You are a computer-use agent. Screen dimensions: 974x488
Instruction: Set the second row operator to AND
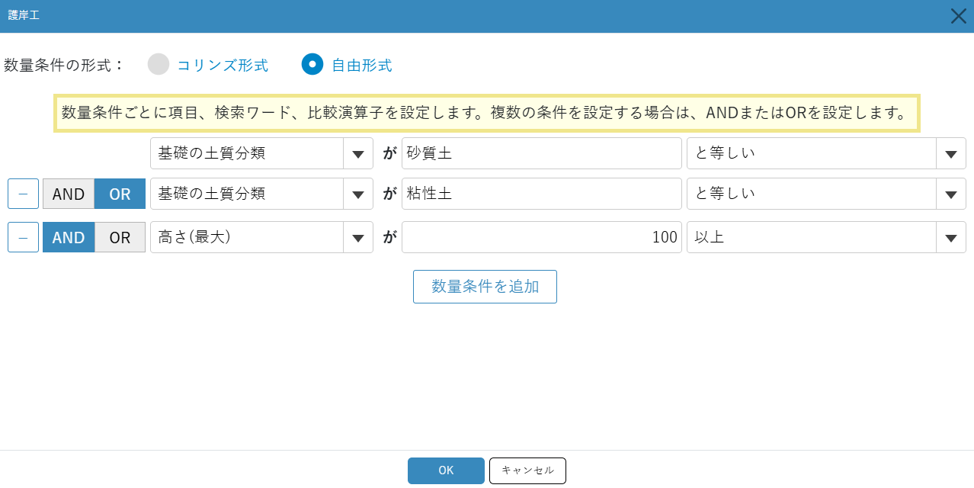68,194
